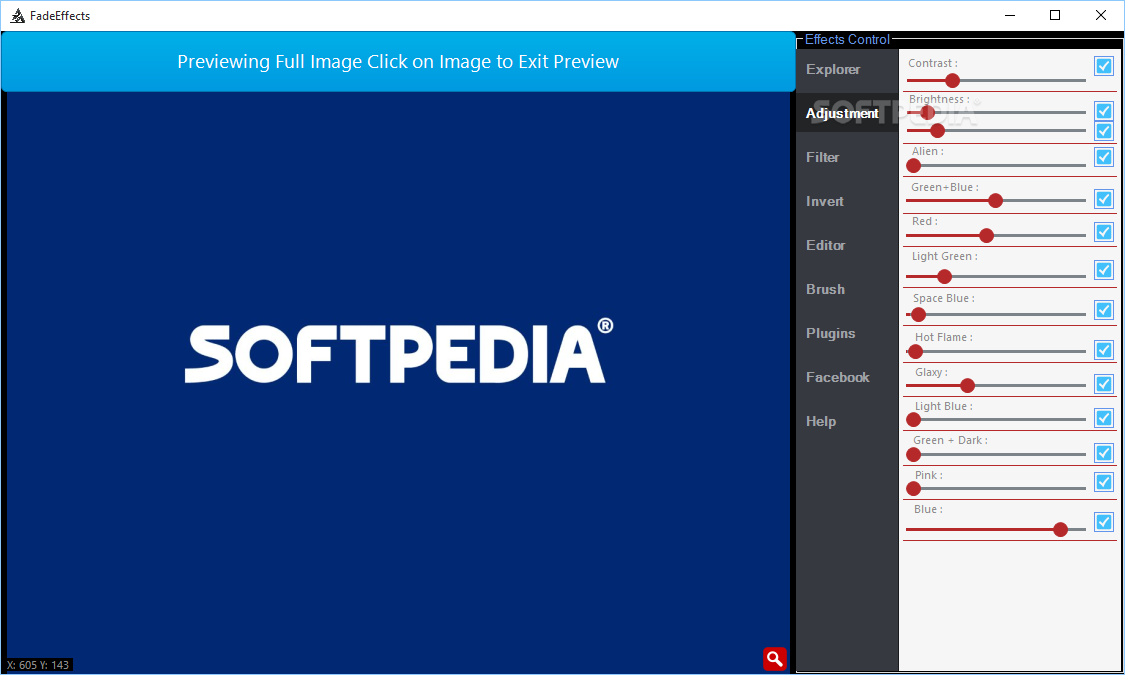This screenshot has height=675, width=1125.
Task: Switch to the Invert section
Action: [x=824, y=202]
